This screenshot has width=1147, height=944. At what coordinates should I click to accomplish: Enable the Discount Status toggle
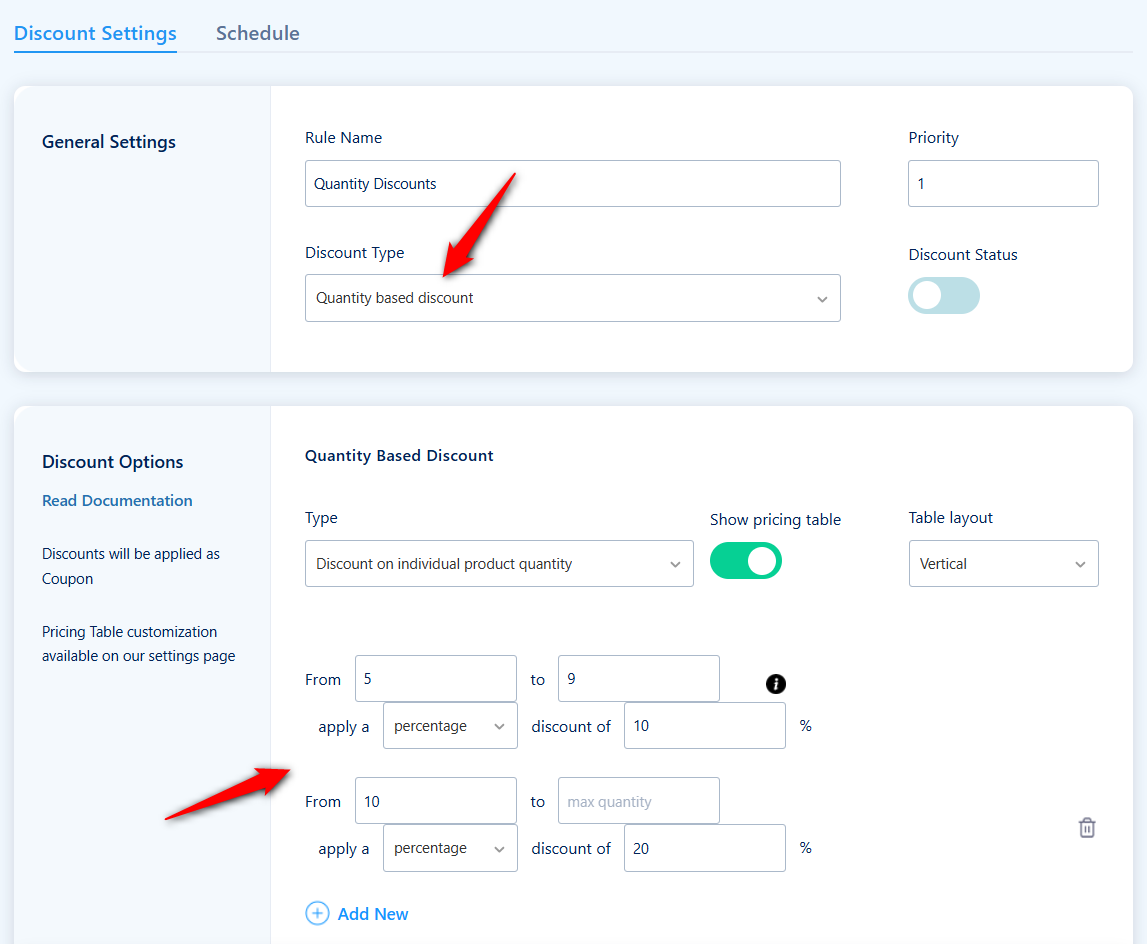[943, 296]
